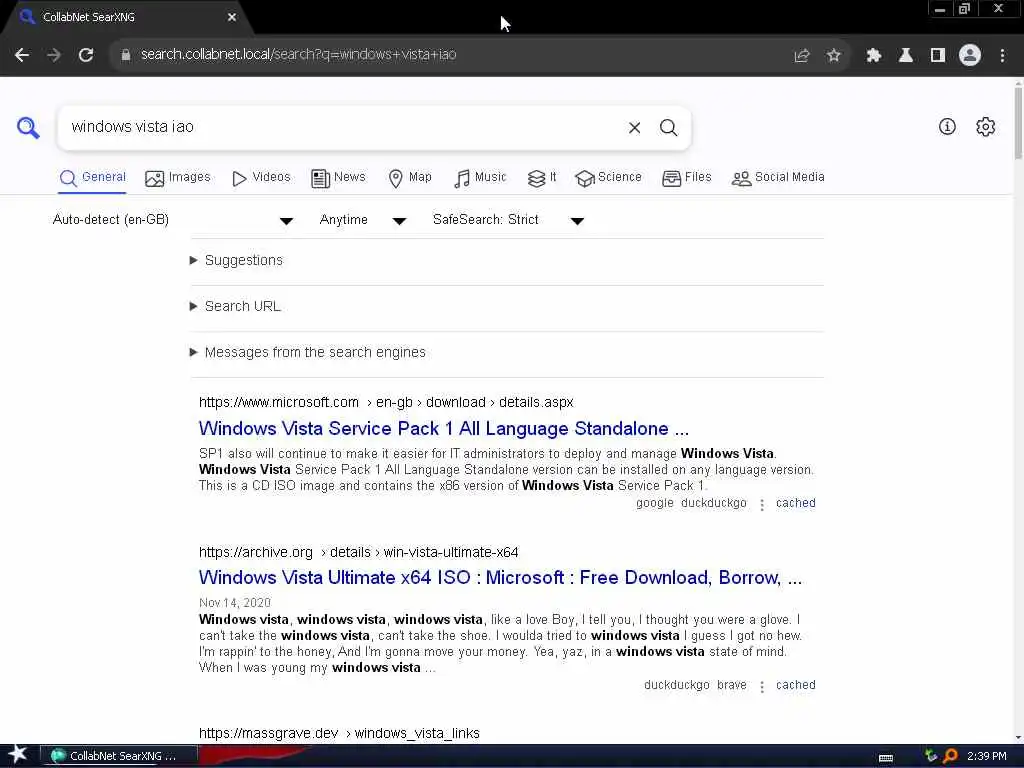
Task: Click the 'brave' engine label
Action: point(731,685)
